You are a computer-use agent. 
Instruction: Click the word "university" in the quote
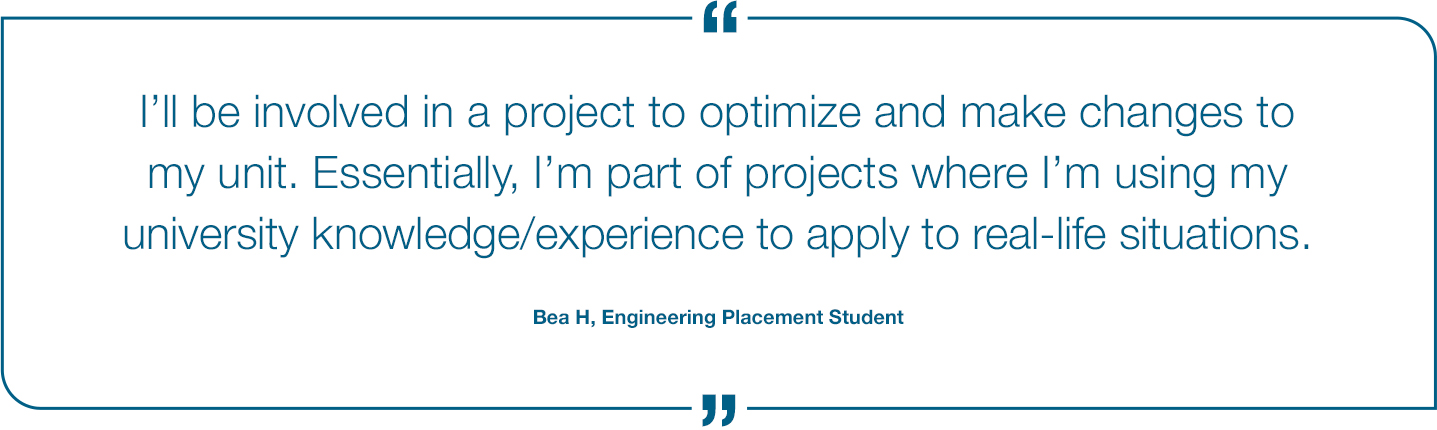(x=210, y=237)
